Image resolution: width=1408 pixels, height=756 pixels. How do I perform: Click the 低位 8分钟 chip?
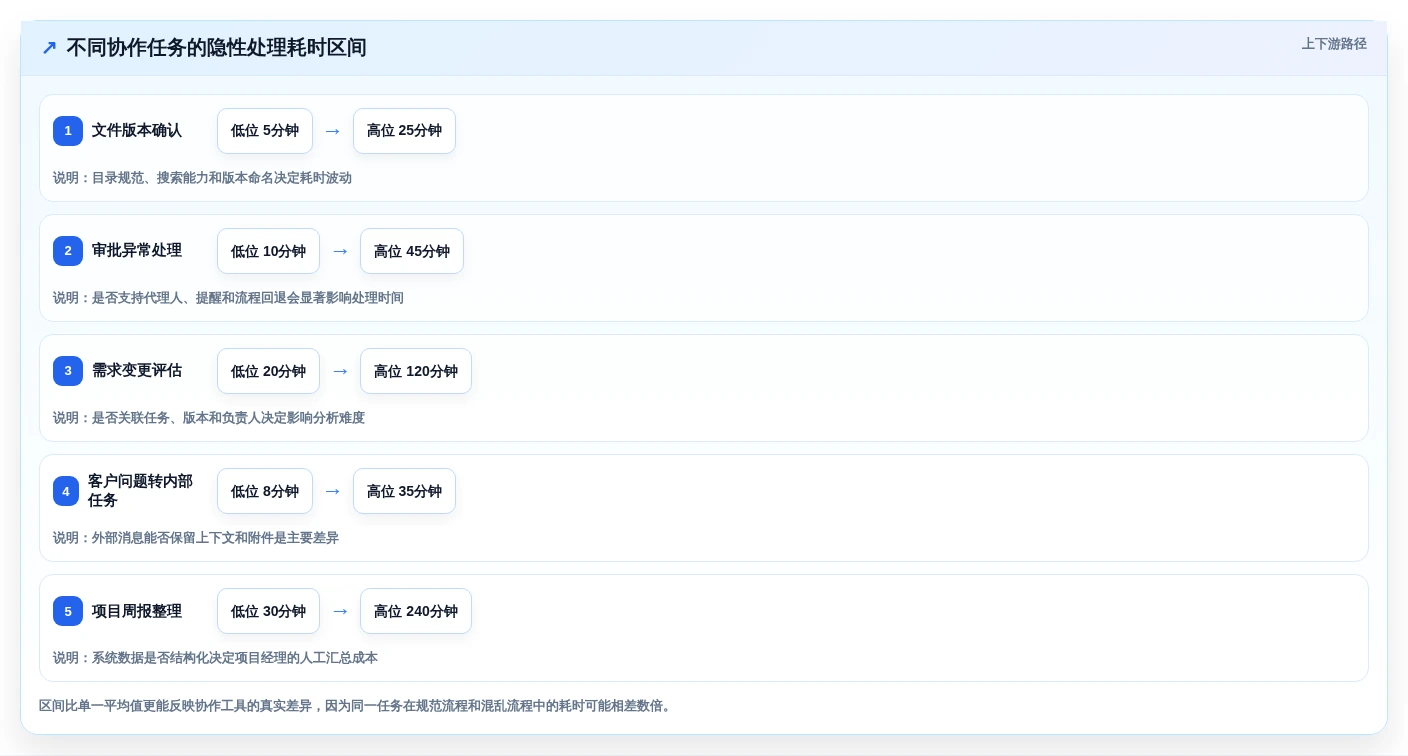pos(265,491)
